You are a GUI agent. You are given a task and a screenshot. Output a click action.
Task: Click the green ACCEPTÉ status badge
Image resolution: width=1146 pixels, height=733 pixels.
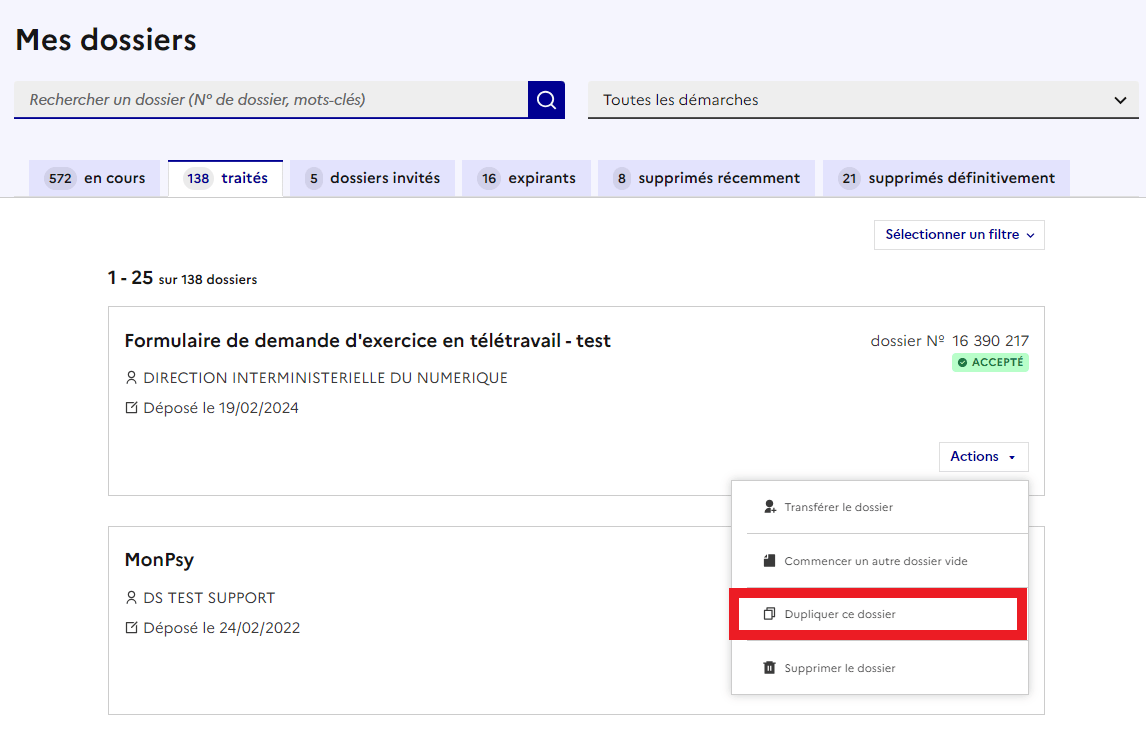[990, 363]
